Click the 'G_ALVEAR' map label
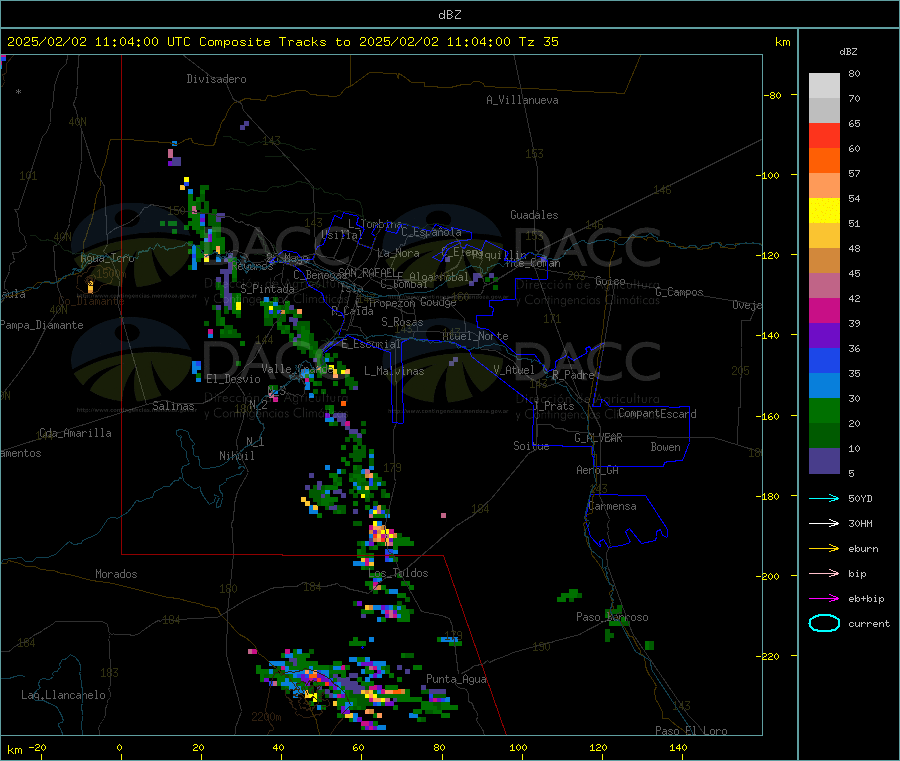 598,438
